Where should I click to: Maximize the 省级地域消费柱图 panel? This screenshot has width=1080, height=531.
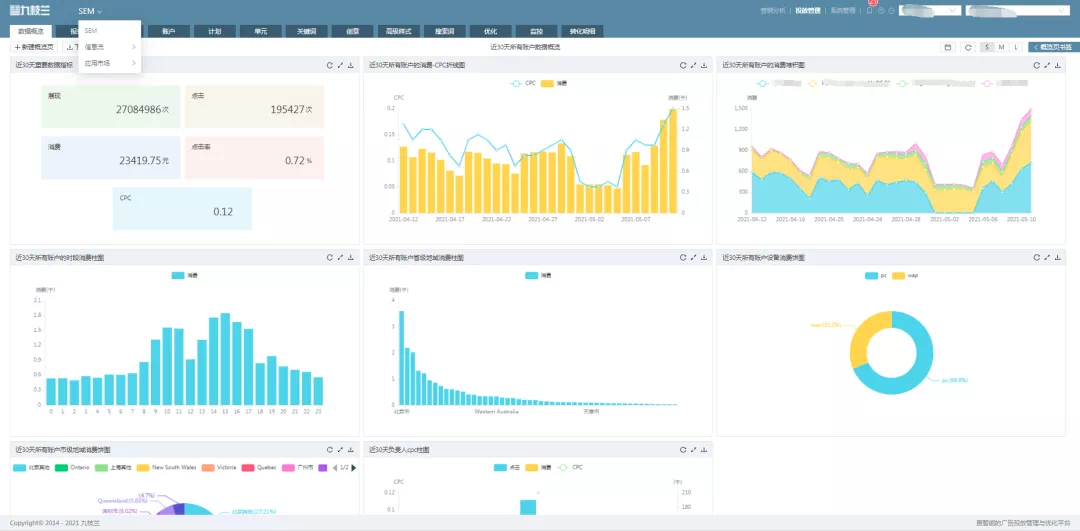click(694, 257)
